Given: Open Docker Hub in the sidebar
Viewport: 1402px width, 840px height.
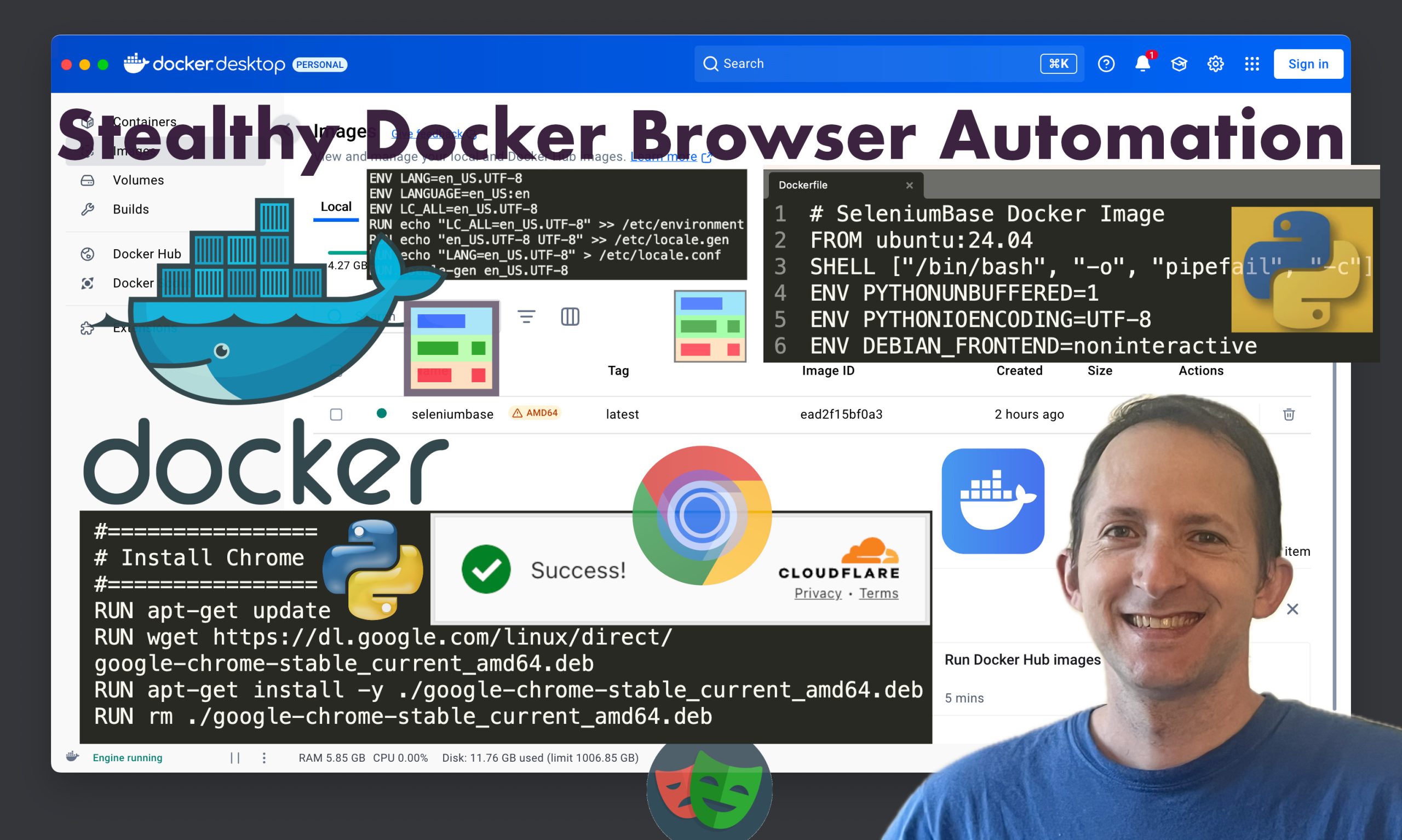Looking at the screenshot, I should pos(147,254).
